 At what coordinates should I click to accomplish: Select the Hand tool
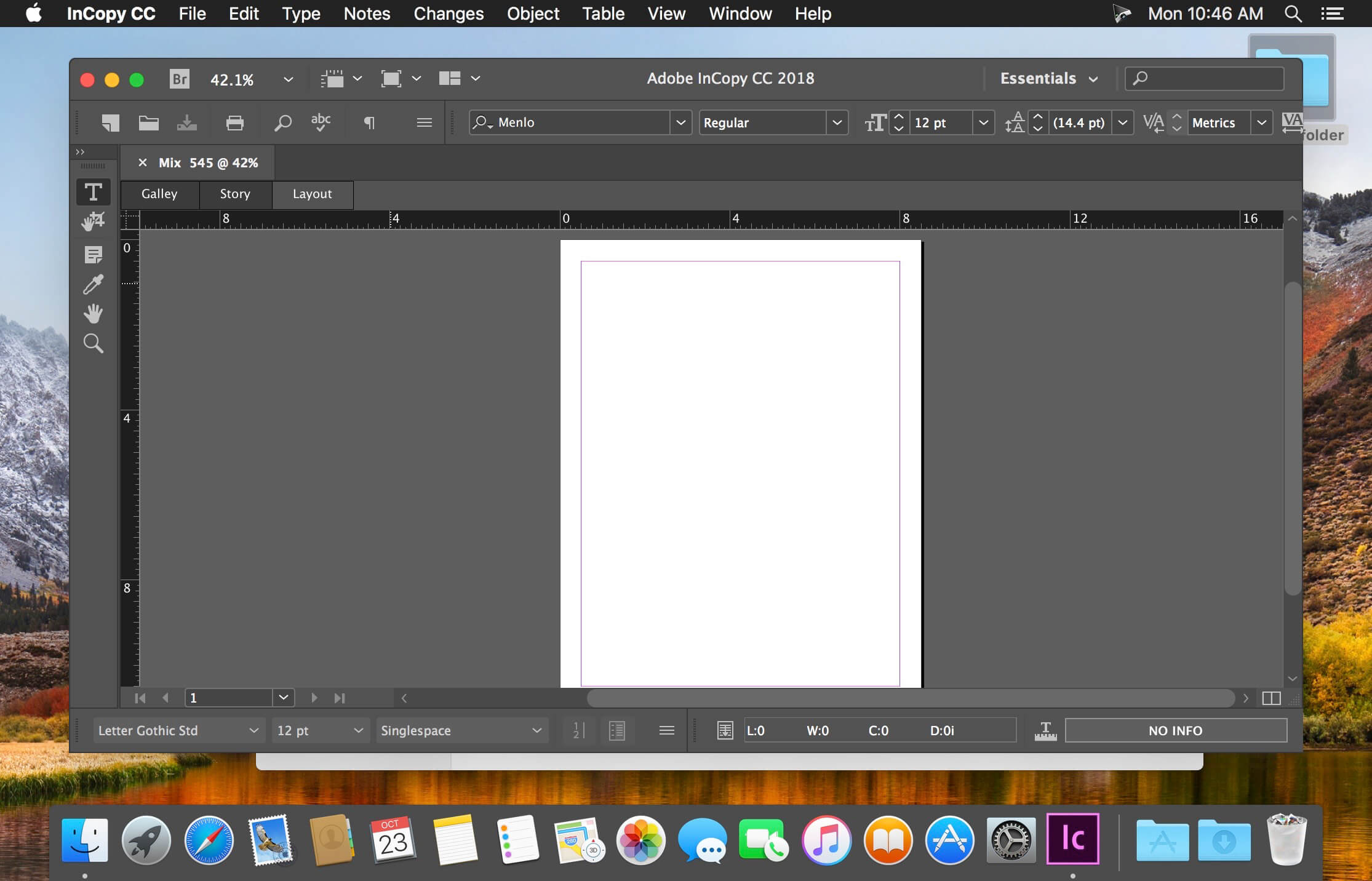point(94,314)
